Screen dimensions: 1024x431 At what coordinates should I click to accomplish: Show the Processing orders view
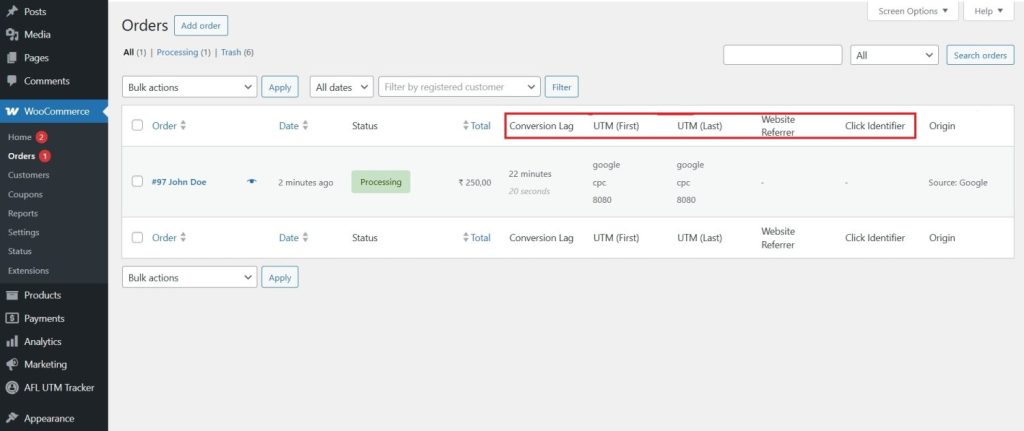(x=177, y=52)
